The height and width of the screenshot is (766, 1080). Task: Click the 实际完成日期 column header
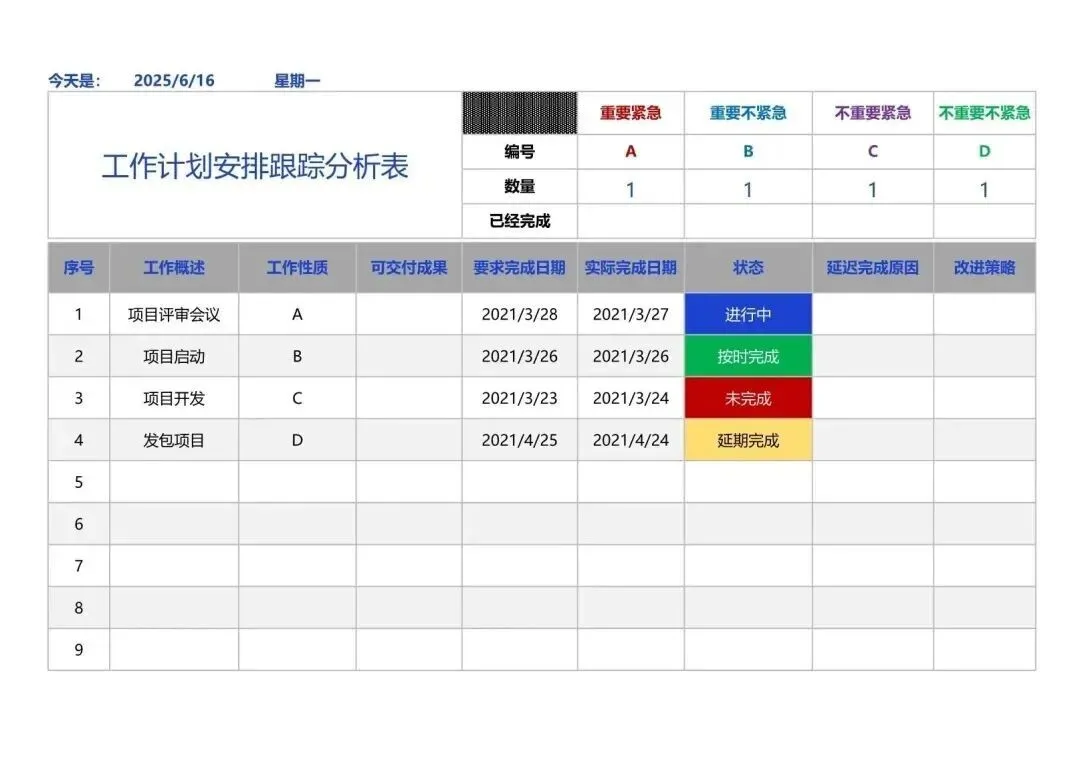pos(630,268)
